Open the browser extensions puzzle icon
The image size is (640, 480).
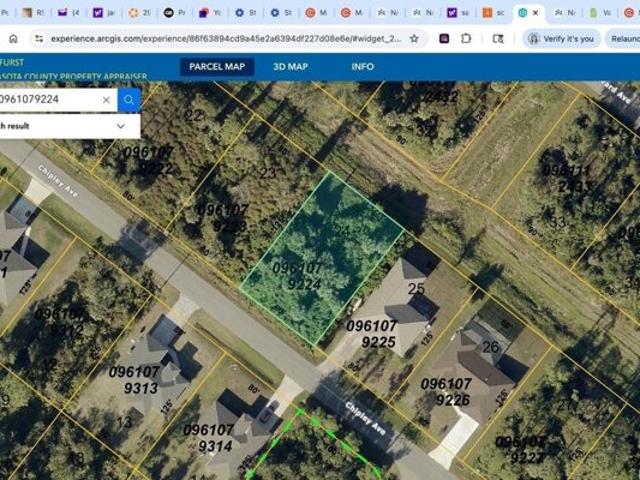click(x=467, y=38)
